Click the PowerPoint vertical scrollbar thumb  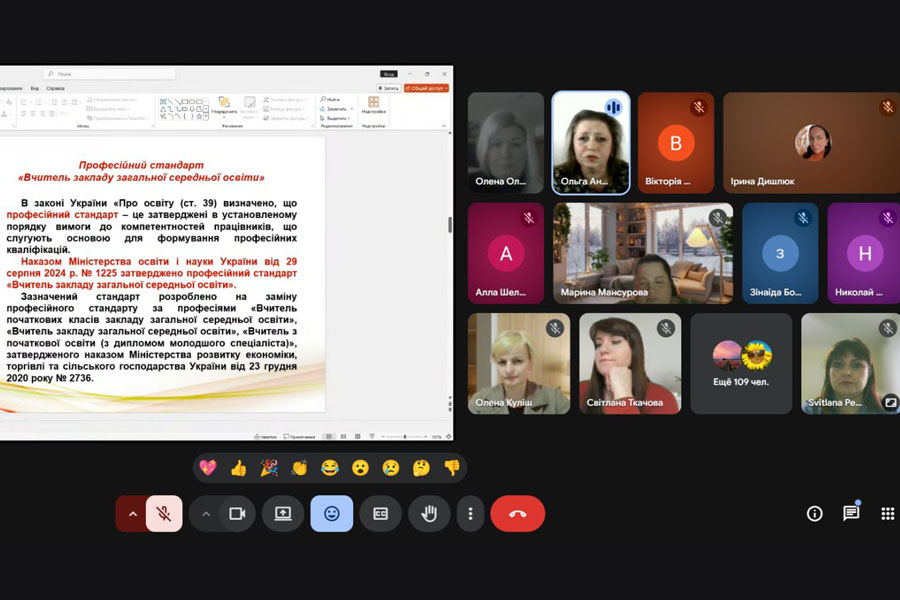[x=449, y=224]
